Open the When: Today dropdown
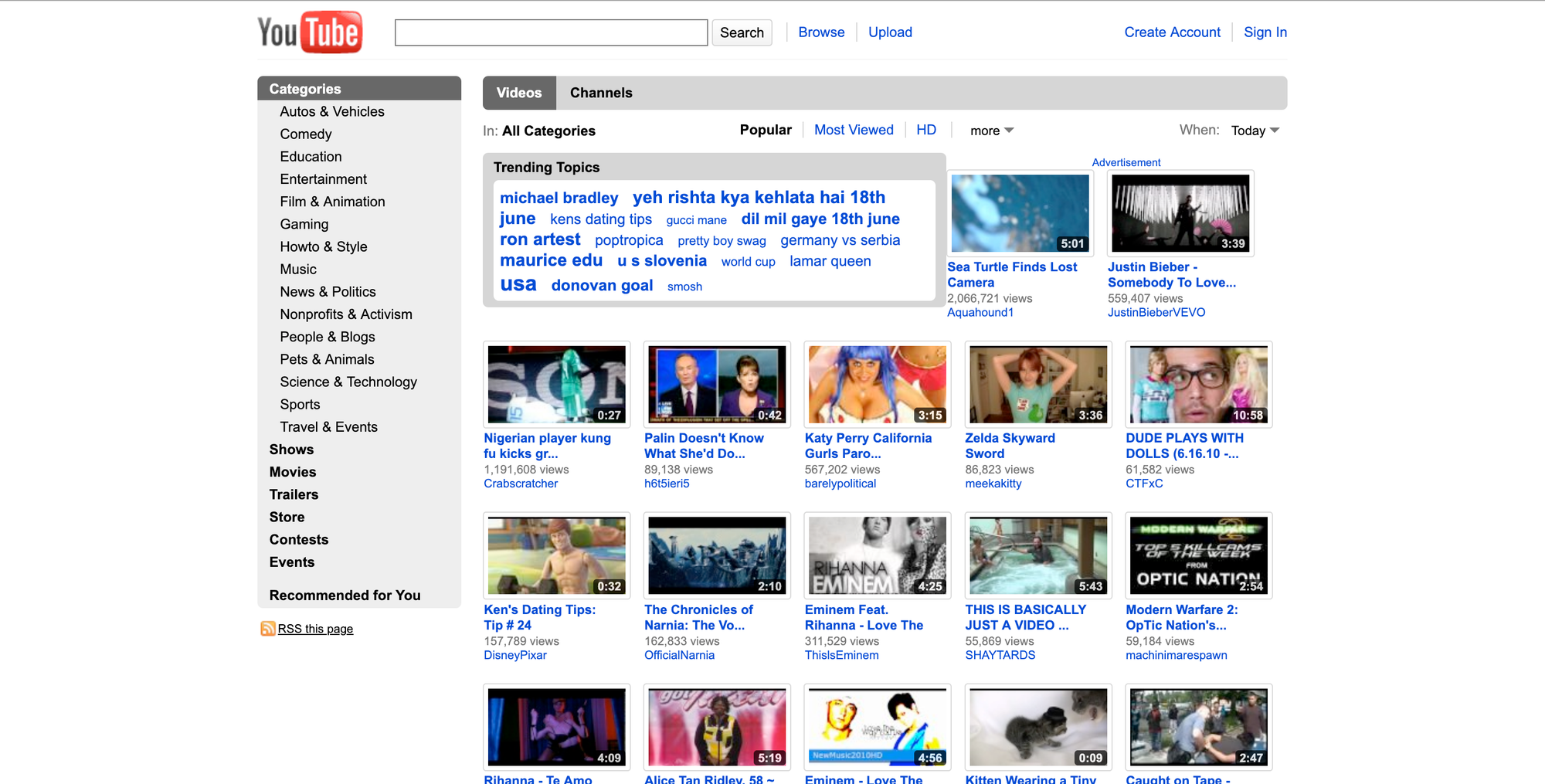 click(1255, 131)
